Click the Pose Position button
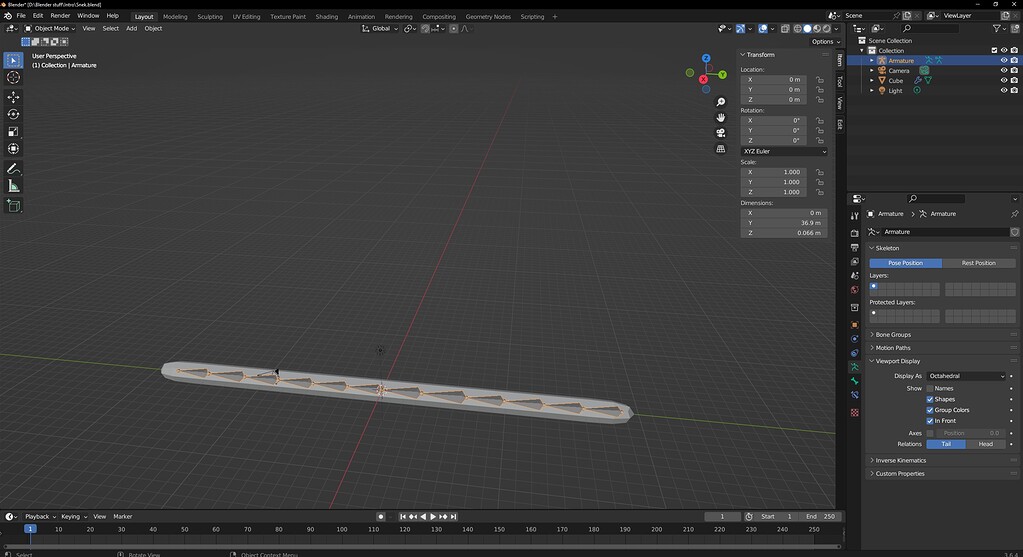Image resolution: width=1023 pixels, height=557 pixels. [x=906, y=263]
